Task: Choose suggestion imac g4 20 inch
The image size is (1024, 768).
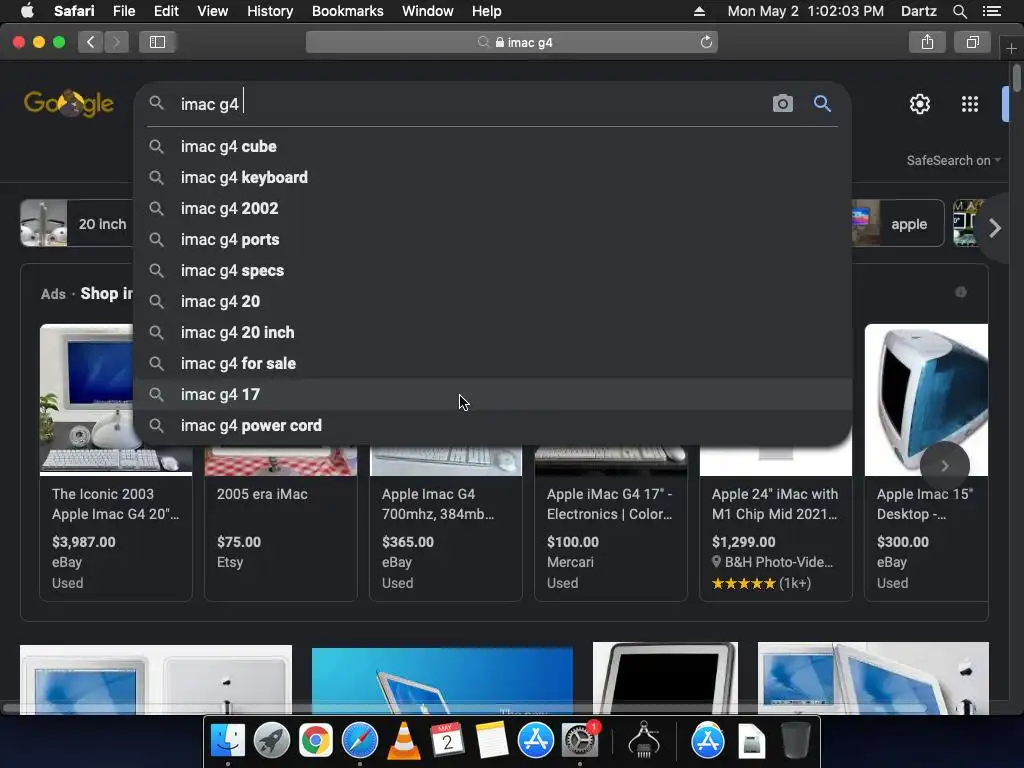Action: [x=492, y=332]
